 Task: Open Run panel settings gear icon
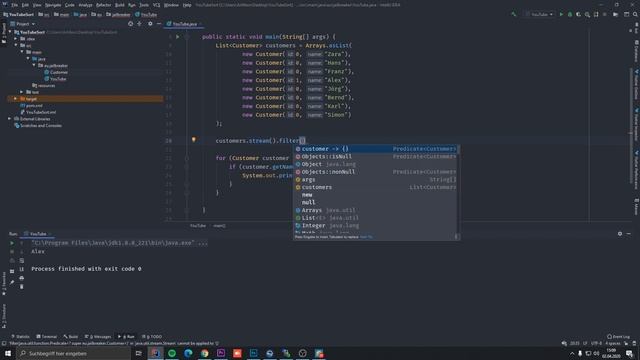[620, 233]
